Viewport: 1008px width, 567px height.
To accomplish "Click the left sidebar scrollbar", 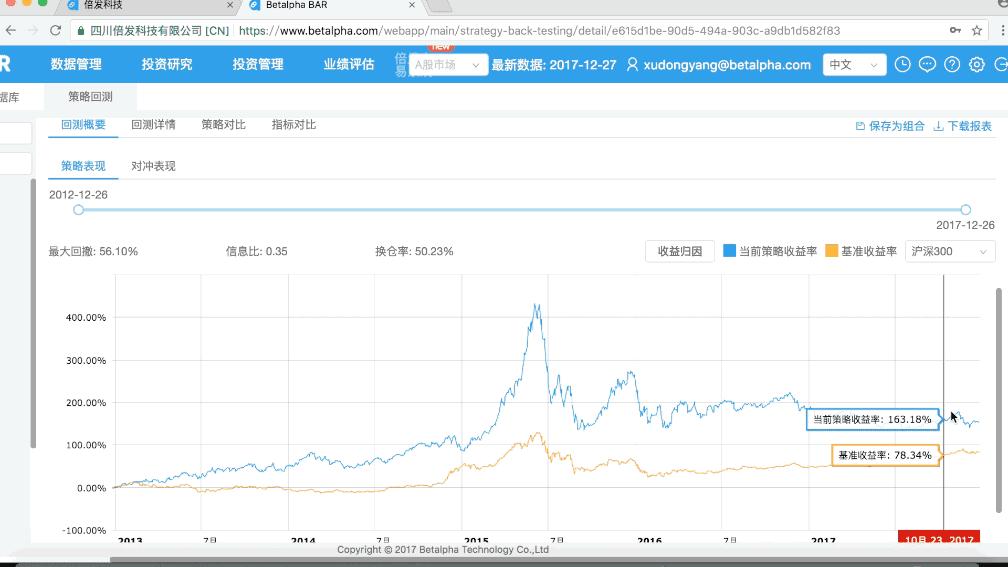I will coord(33,313).
